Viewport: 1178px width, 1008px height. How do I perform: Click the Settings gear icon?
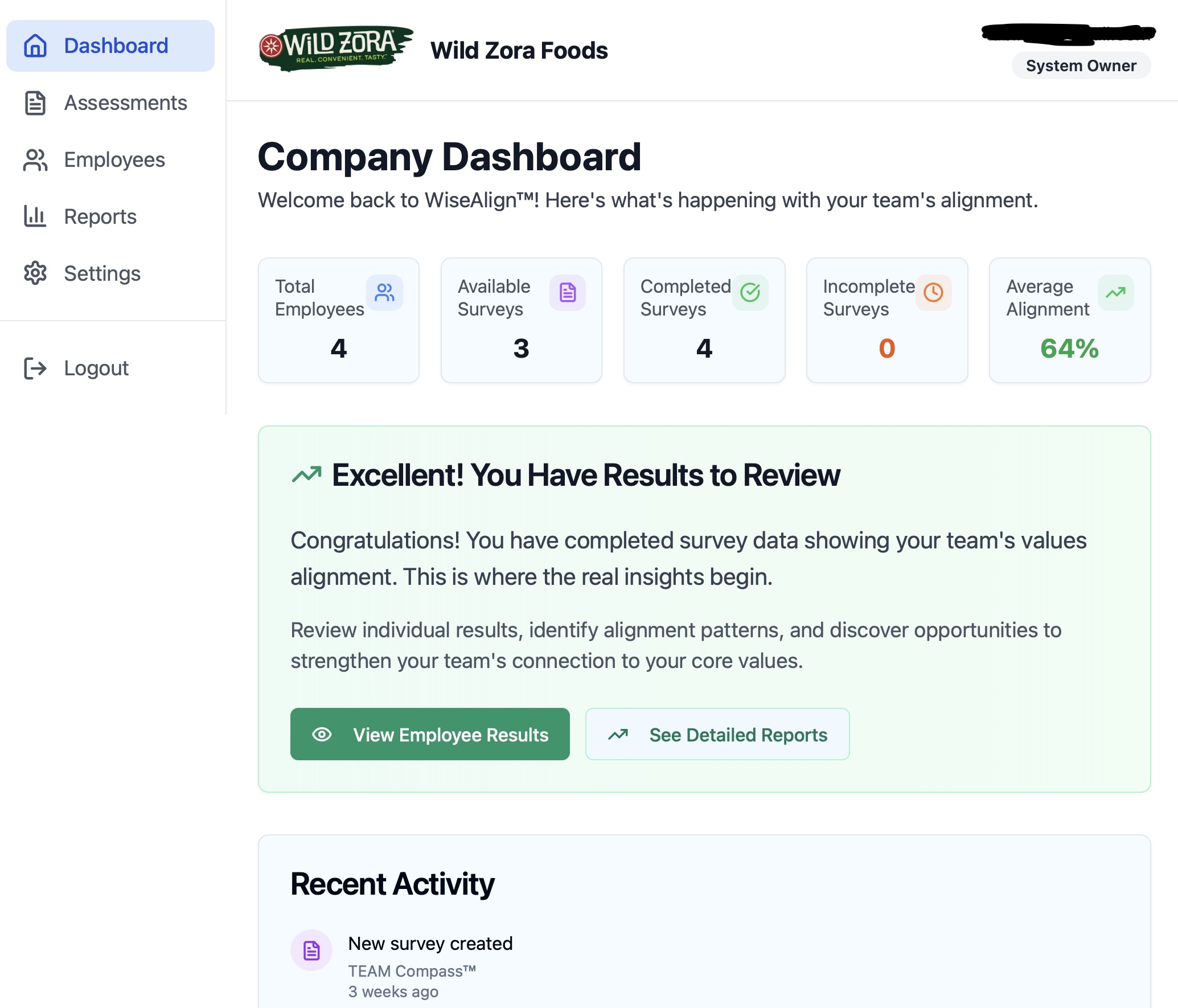(35, 273)
